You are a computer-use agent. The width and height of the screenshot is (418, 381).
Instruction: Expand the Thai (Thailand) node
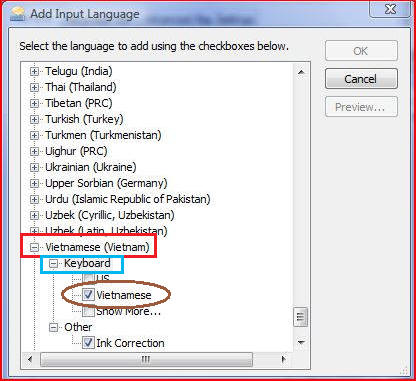[34, 87]
